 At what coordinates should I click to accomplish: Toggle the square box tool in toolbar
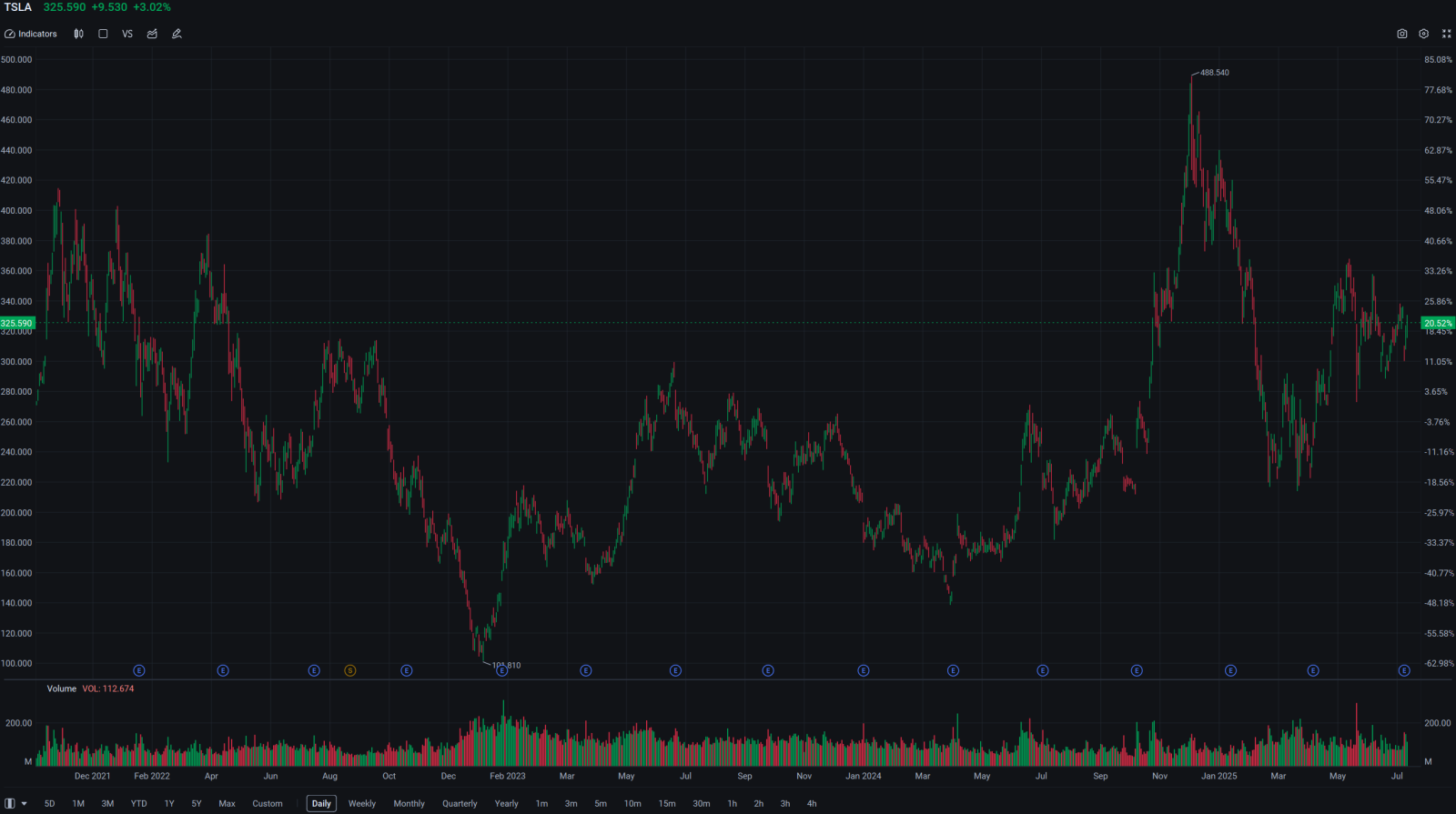[103, 34]
